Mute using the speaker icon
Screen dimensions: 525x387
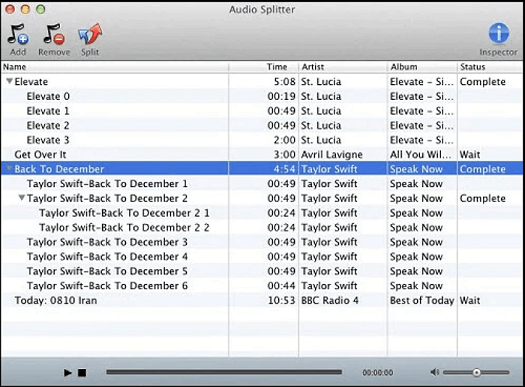[x=434, y=372]
